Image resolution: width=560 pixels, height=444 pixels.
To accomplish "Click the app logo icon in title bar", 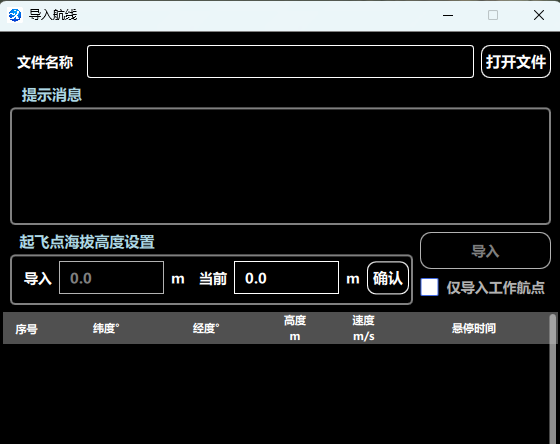I will (15, 15).
